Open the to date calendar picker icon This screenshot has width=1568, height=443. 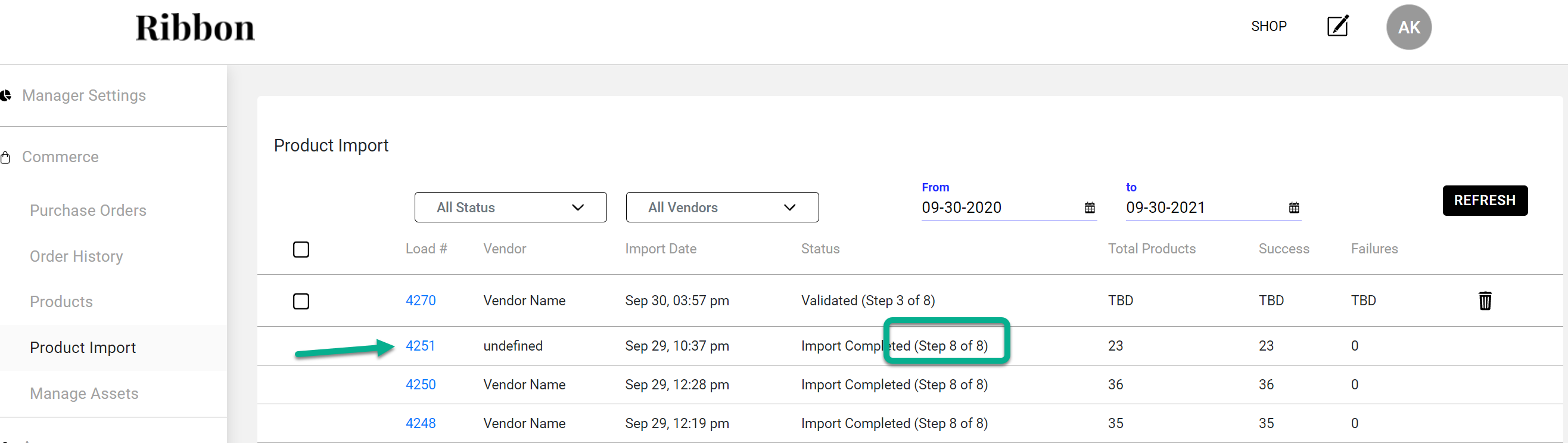pos(1293,208)
